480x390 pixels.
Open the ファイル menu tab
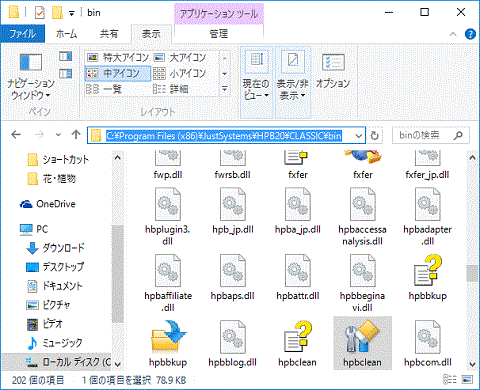[x=22, y=34]
